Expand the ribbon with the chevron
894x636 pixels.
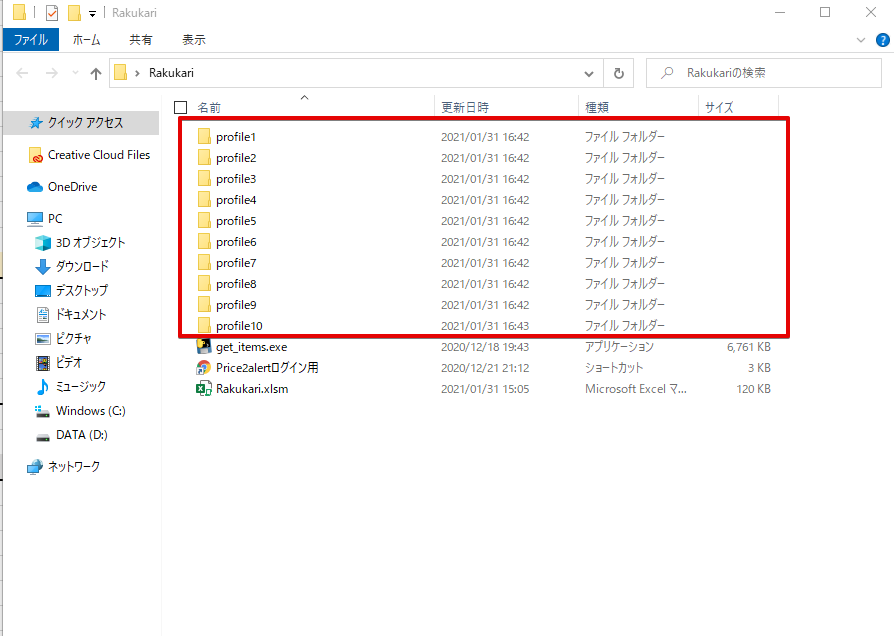(862, 40)
